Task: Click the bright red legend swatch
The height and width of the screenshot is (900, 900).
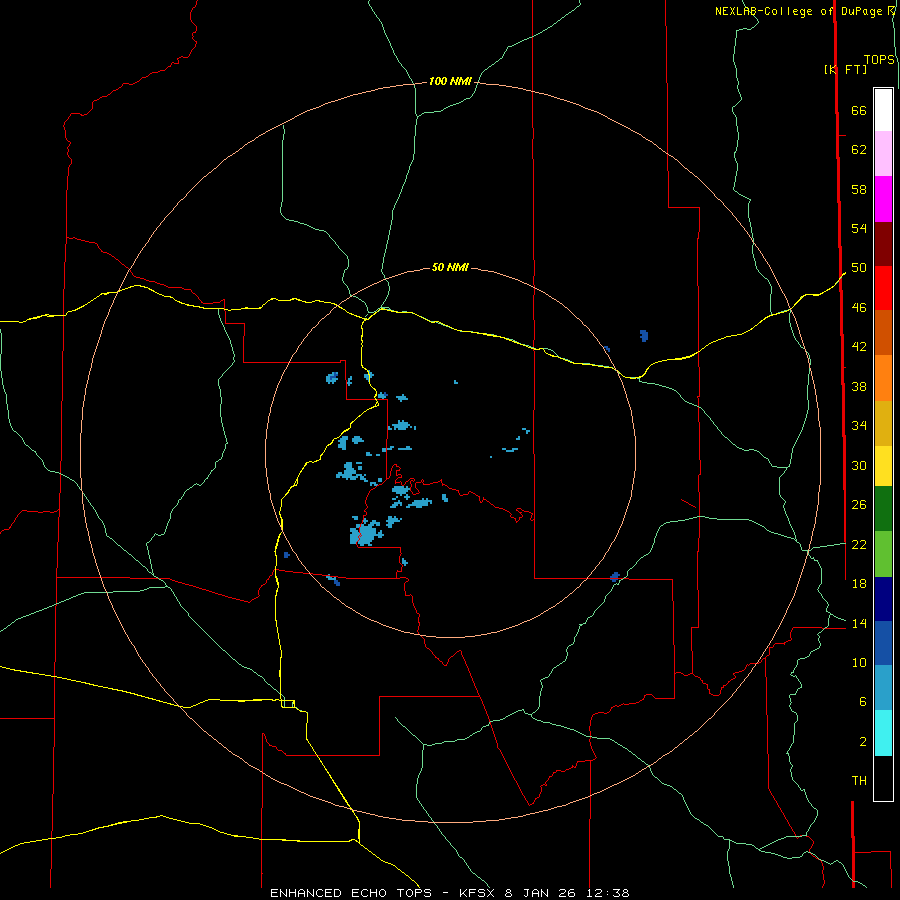Action: pos(883,288)
